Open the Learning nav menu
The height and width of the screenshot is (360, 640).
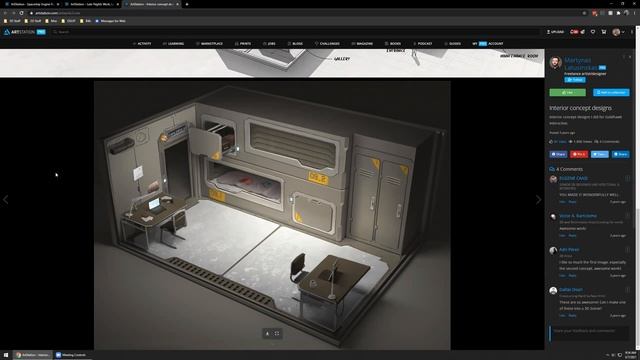173,44
